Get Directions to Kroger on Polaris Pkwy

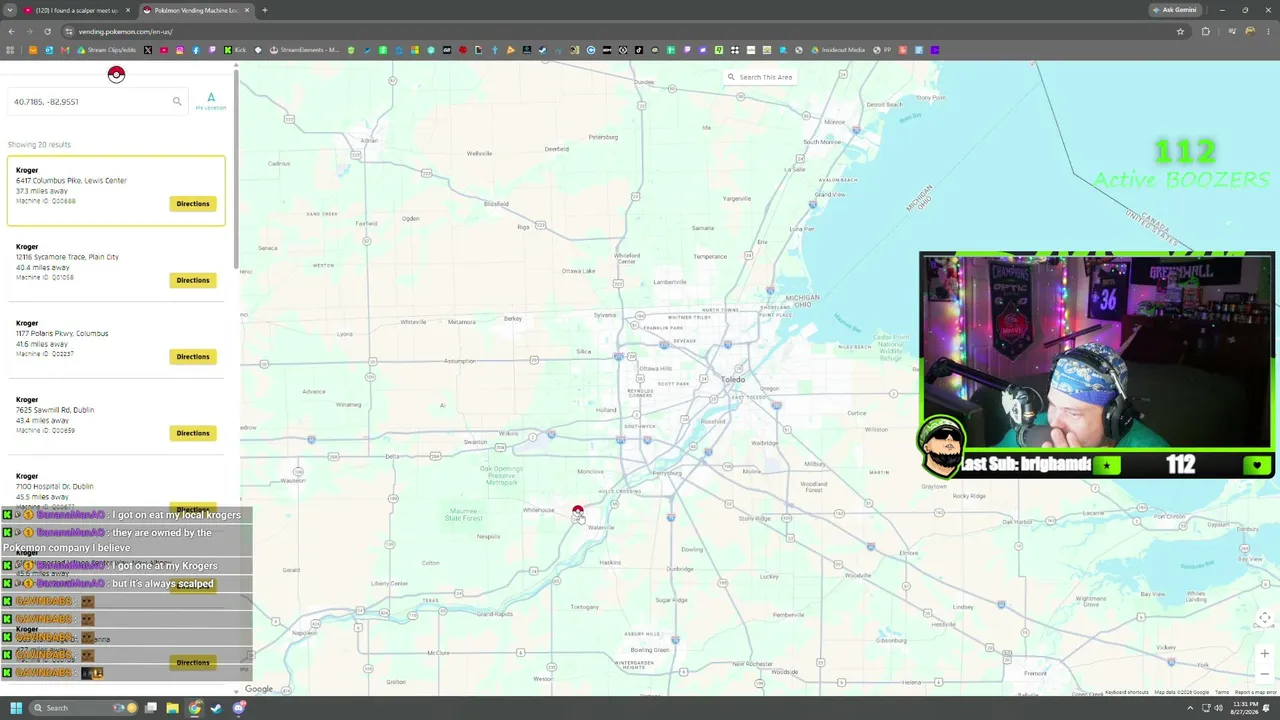(193, 357)
